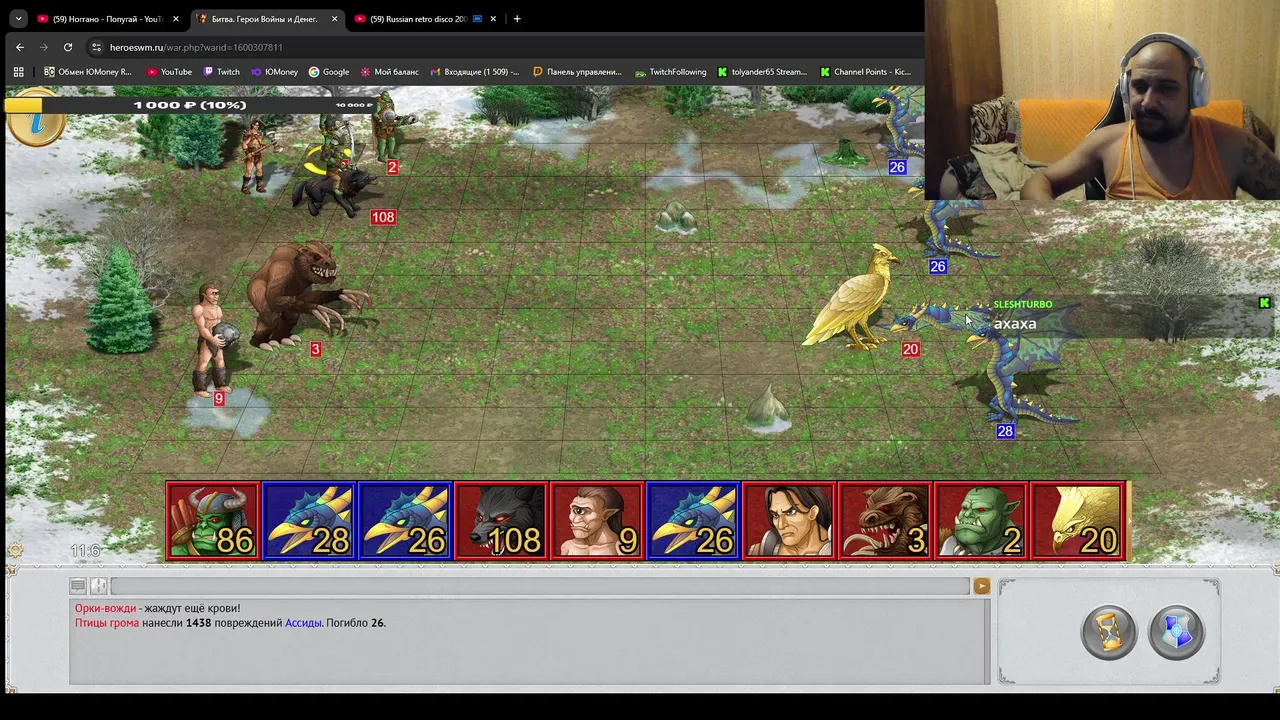The width and height of the screenshot is (1280, 720).
Task: Click the Kick logo icon in chat overlay
Action: pyautogui.click(x=1264, y=303)
